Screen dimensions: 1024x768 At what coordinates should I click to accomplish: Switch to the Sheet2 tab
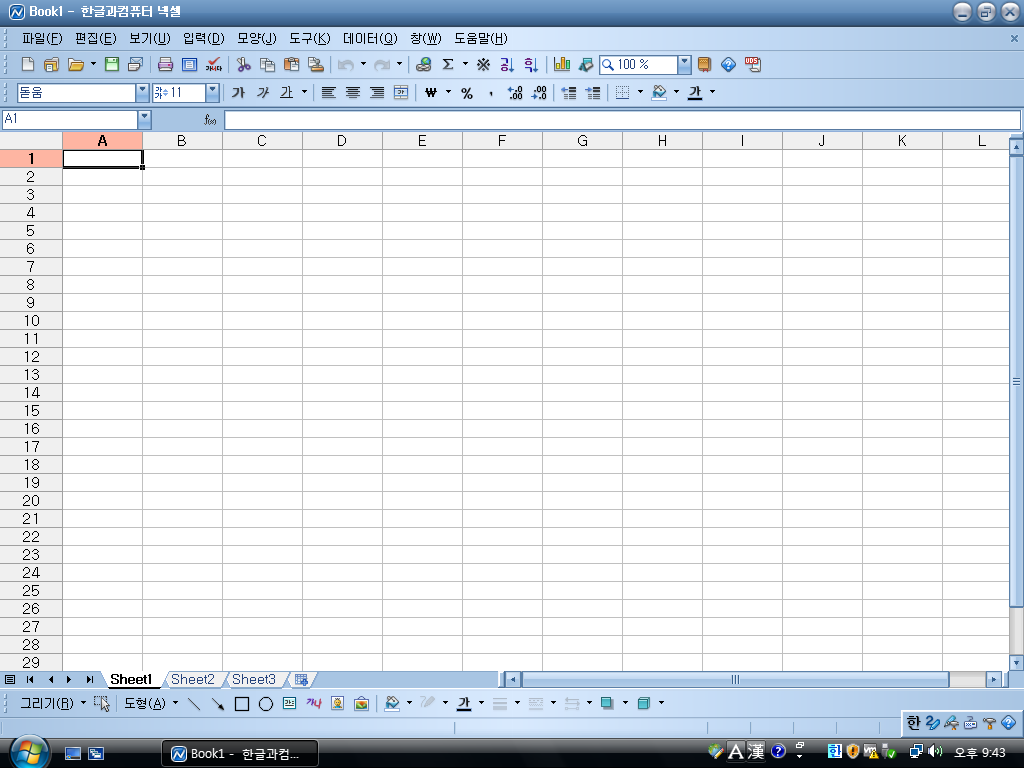(193, 679)
